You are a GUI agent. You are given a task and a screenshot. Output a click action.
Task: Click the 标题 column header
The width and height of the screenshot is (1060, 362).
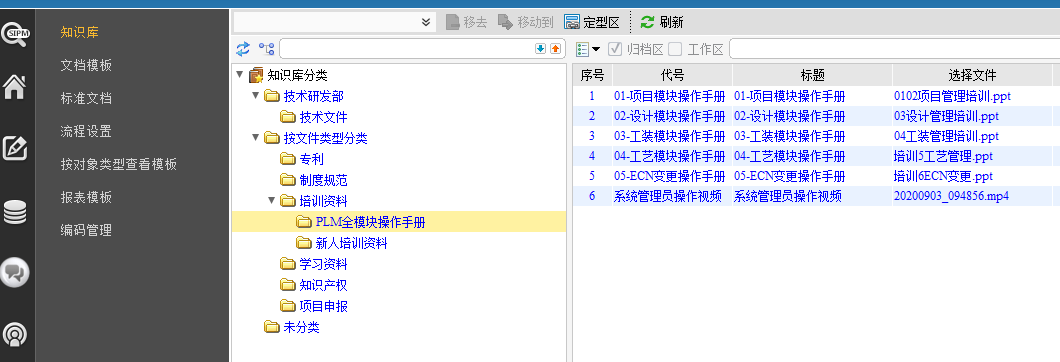pos(812,75)
